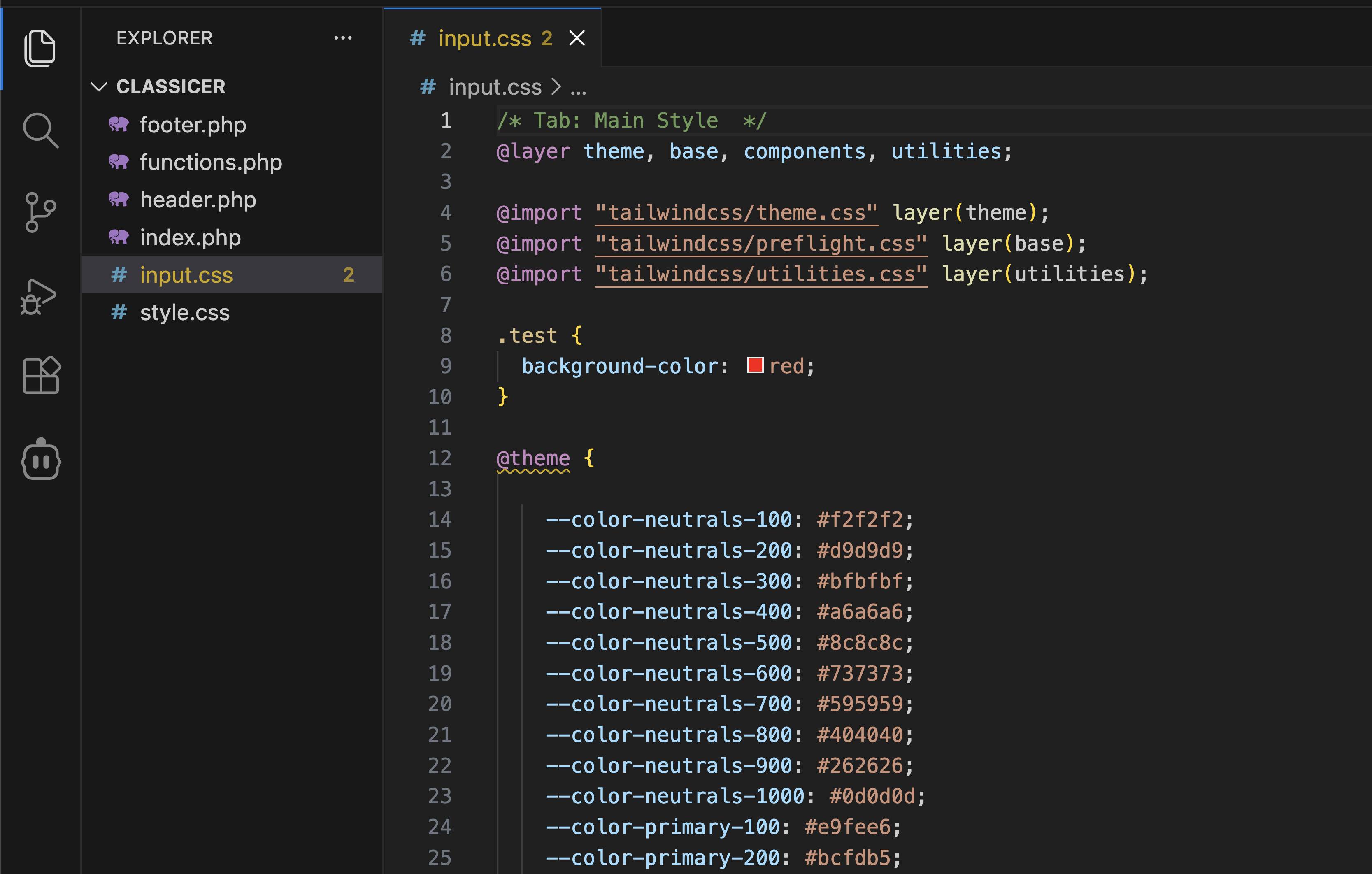
Task: Click the hex value #bcfdb5
Action: (x=848, y=858)
